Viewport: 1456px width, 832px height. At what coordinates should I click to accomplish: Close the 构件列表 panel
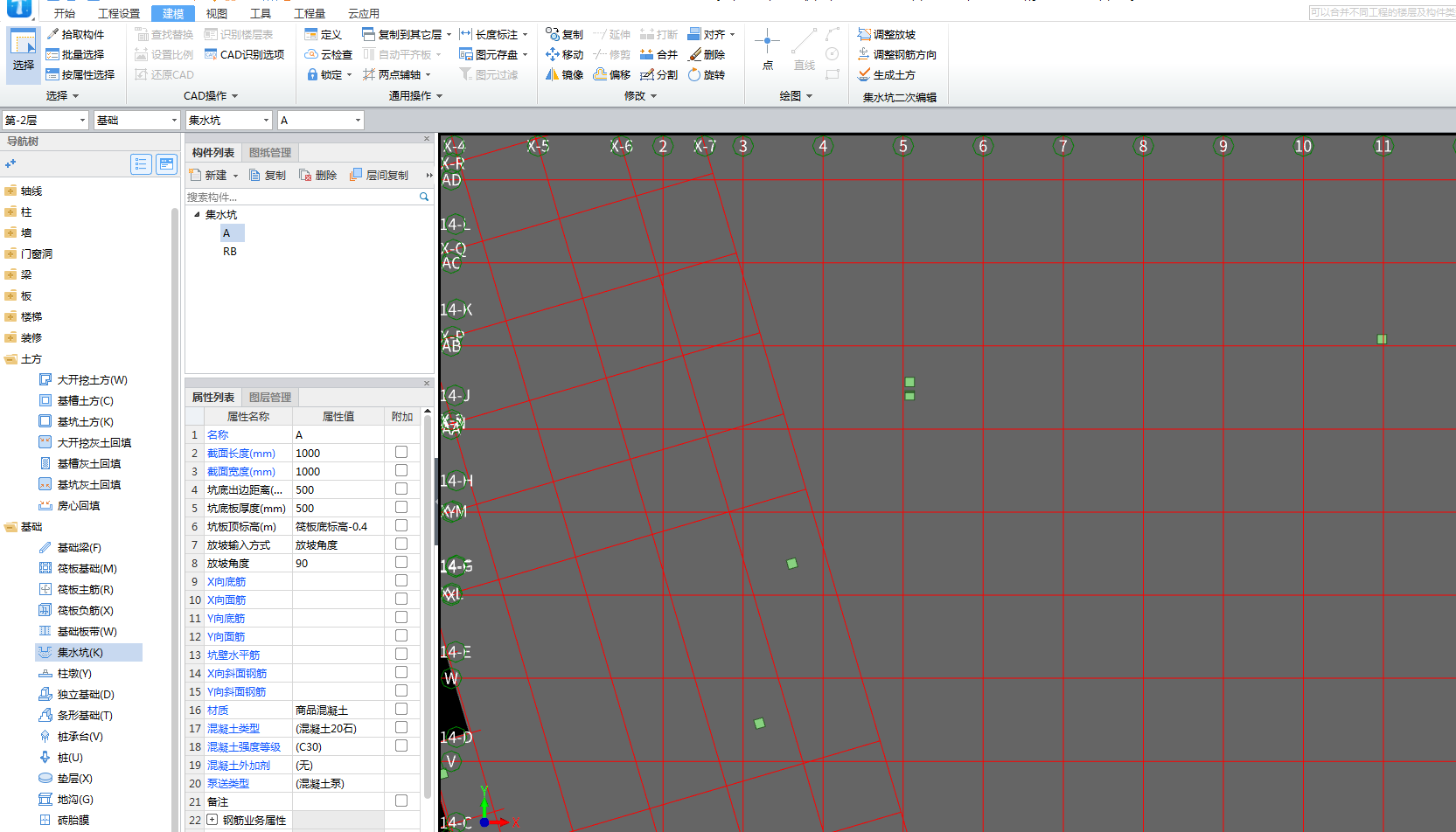click(427, 139)
